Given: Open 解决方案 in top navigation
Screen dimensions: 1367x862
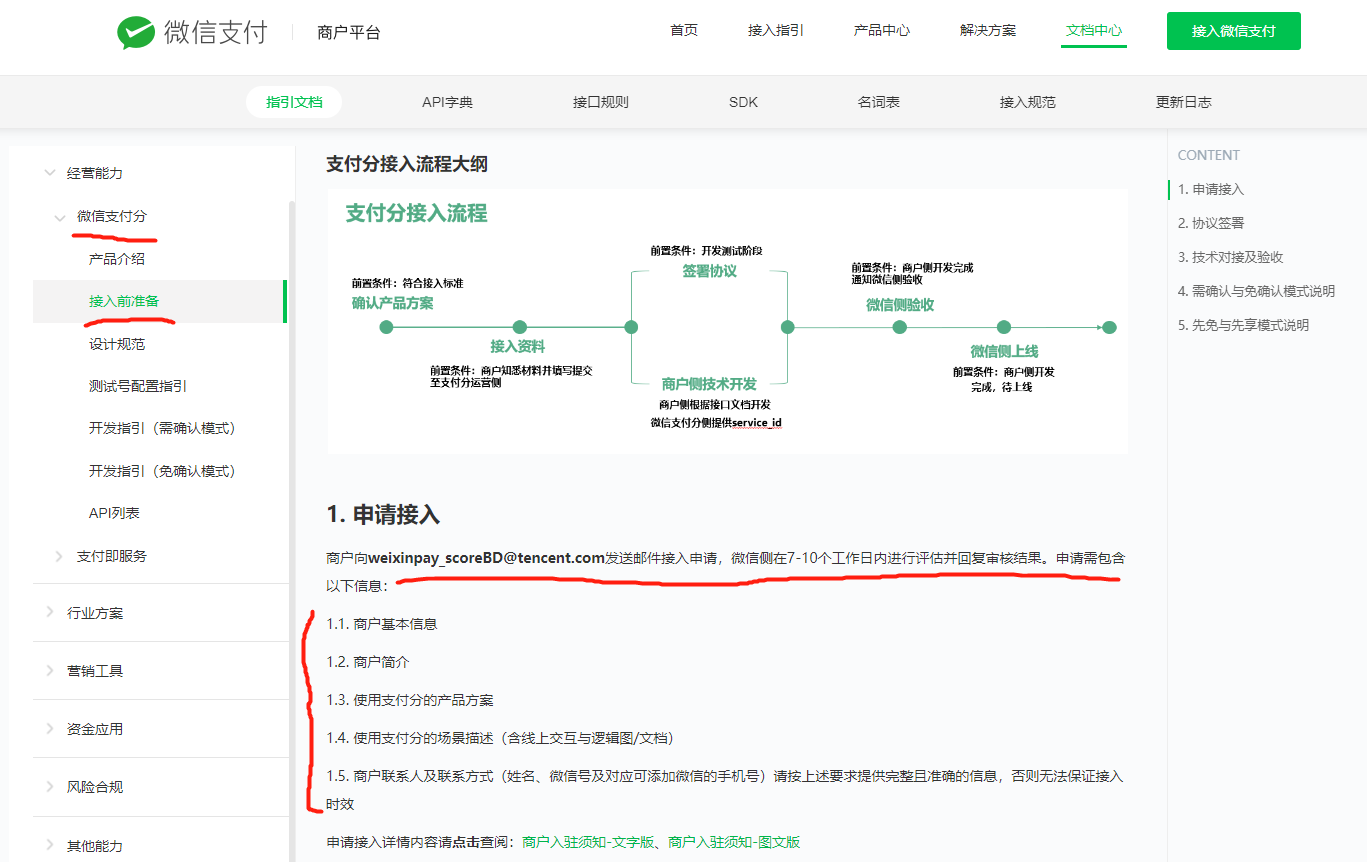Looking at the screenshot, I should [x=988, y=30].
